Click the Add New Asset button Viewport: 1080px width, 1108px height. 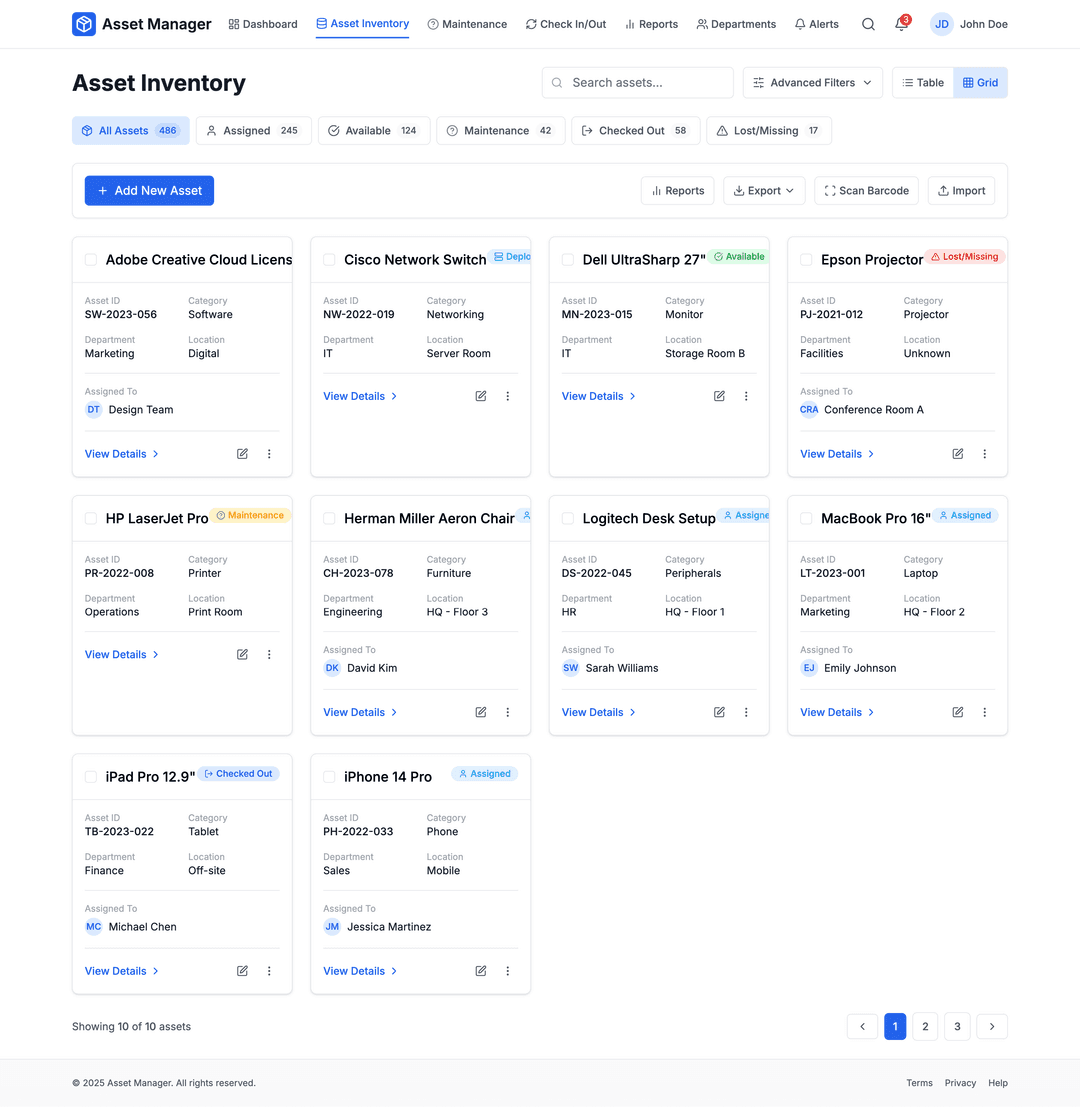tap(149, 190)
